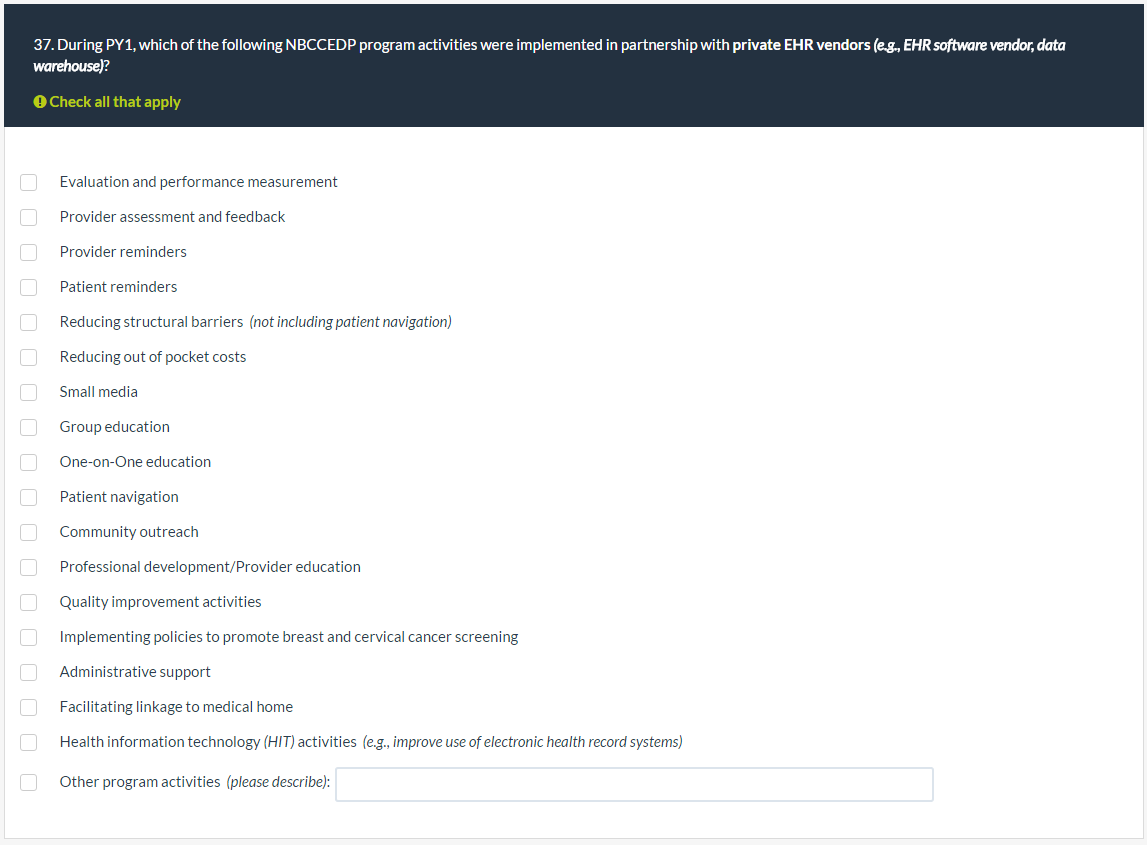1147x845 pixels.
Task: Check Implementing policies to promote screening
Action: click(29, 637)
